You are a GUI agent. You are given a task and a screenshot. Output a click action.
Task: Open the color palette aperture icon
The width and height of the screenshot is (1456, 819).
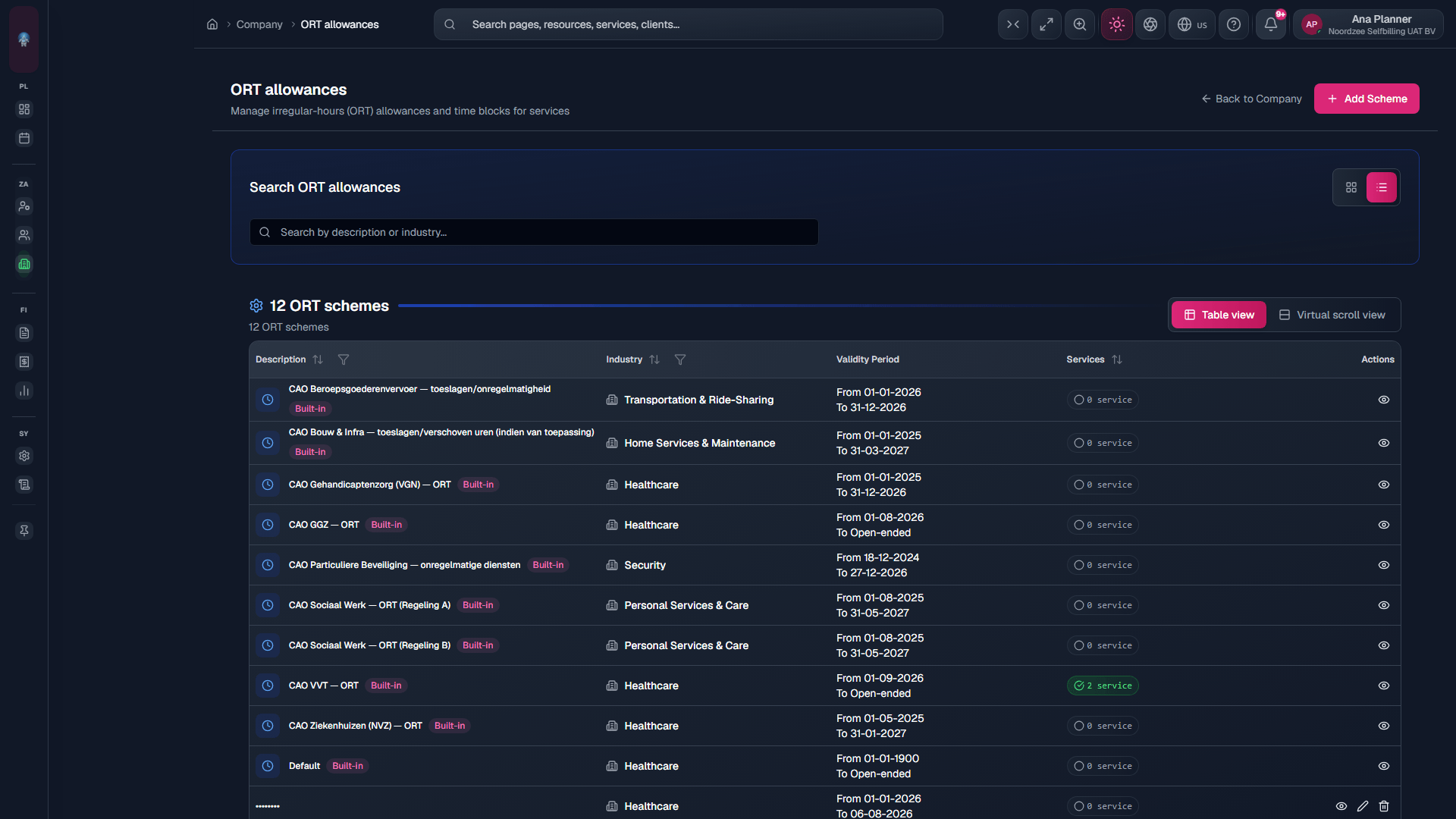click(1150, 24)
